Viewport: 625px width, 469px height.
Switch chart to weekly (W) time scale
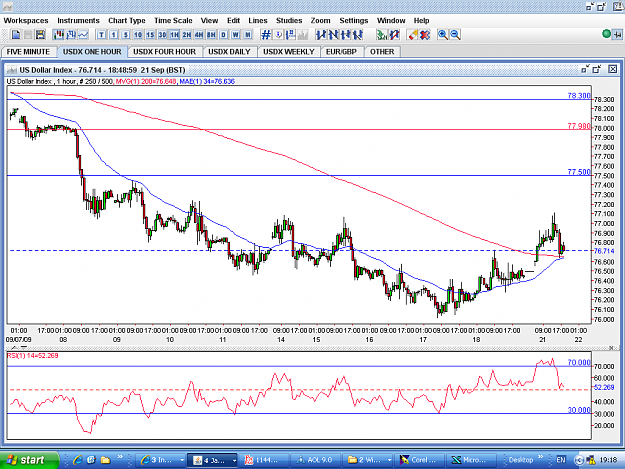pyautogui.click(x=236, y=35)
